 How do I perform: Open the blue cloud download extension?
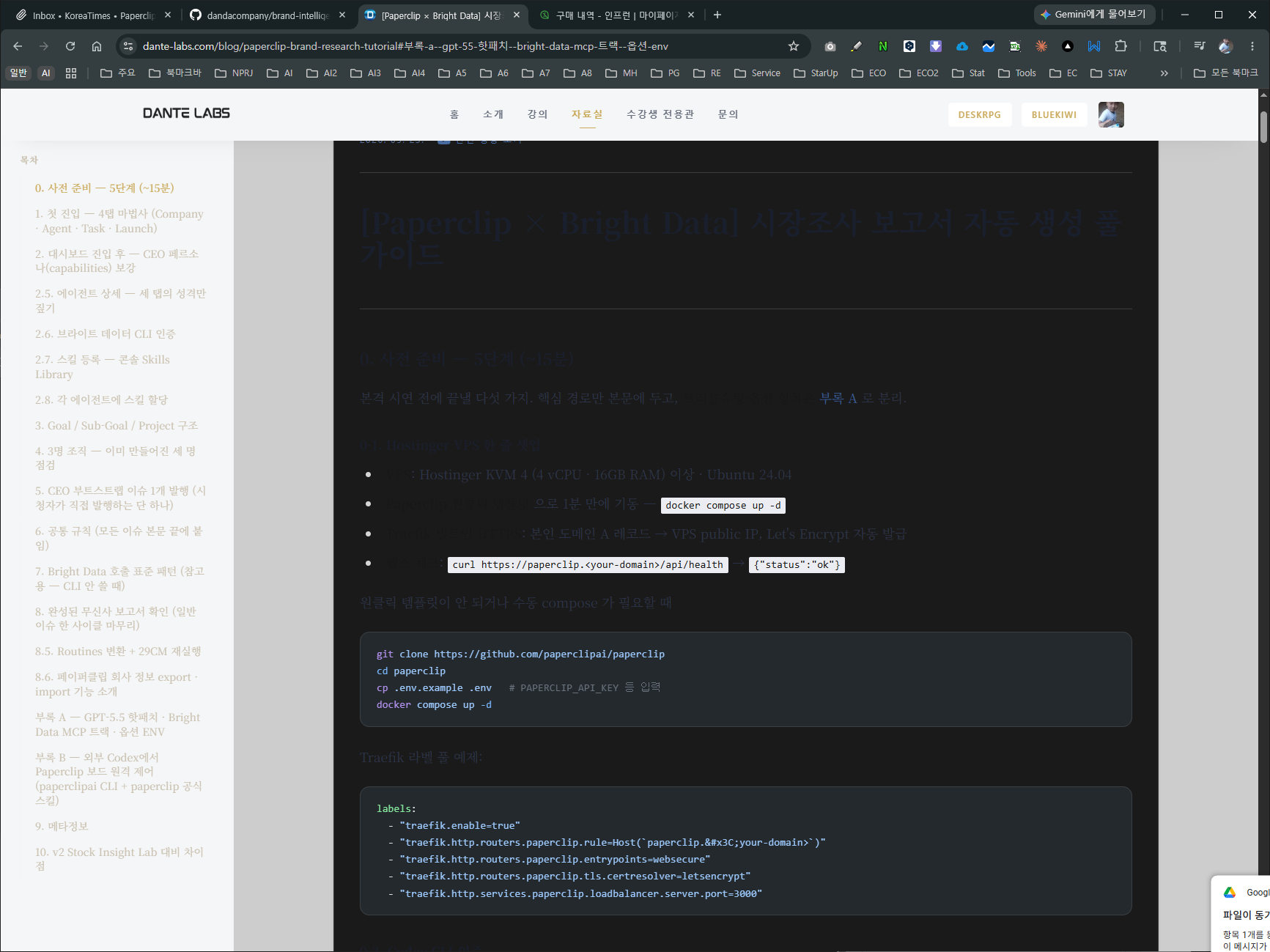click(x=962, y=46)
